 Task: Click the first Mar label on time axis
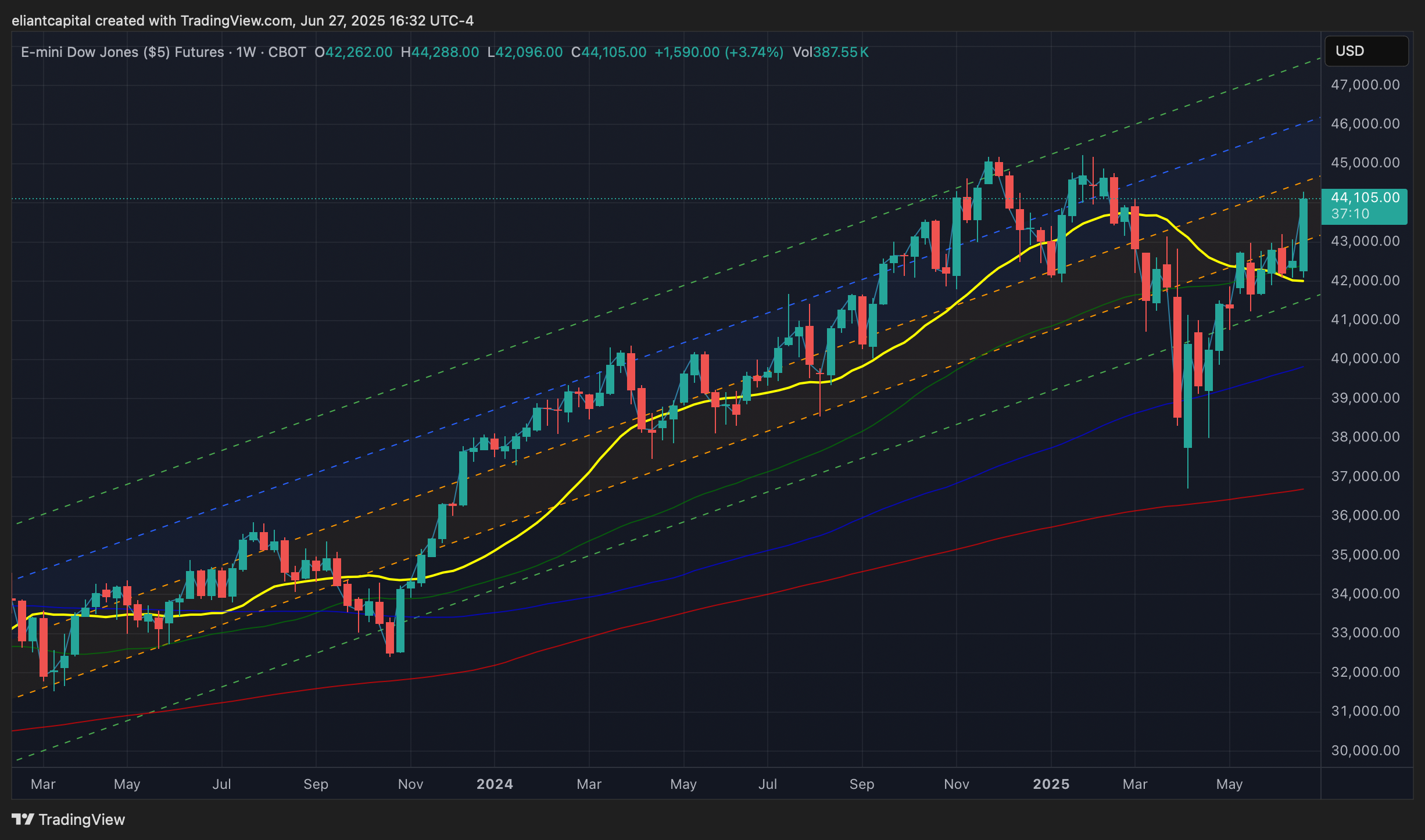43,784
